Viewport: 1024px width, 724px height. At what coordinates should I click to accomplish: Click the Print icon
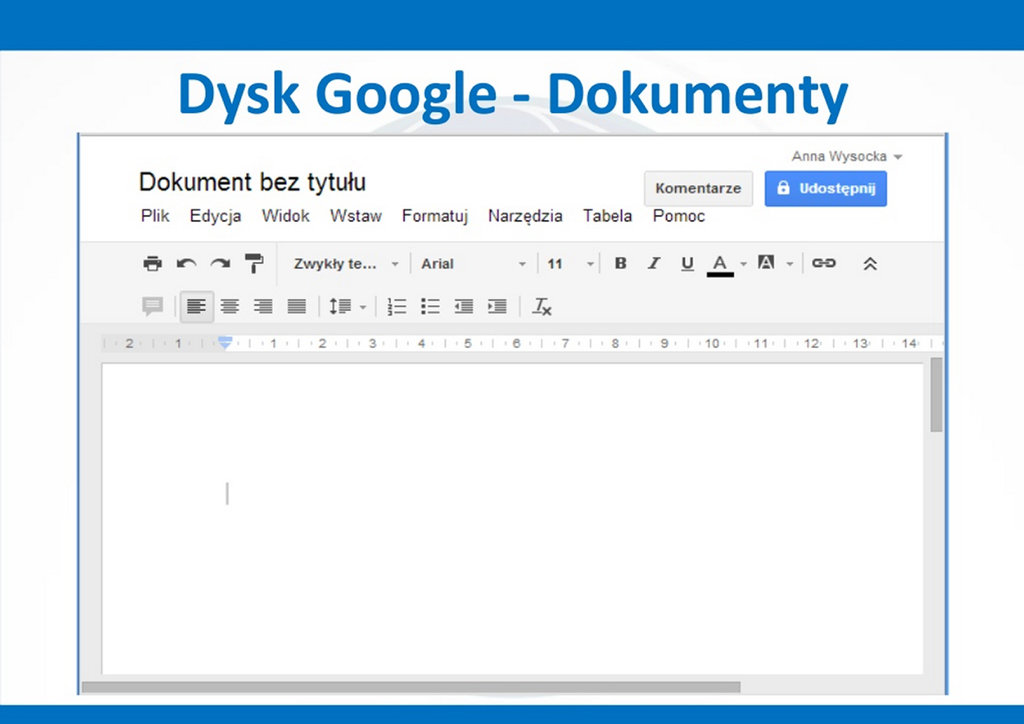coord(152,264)
